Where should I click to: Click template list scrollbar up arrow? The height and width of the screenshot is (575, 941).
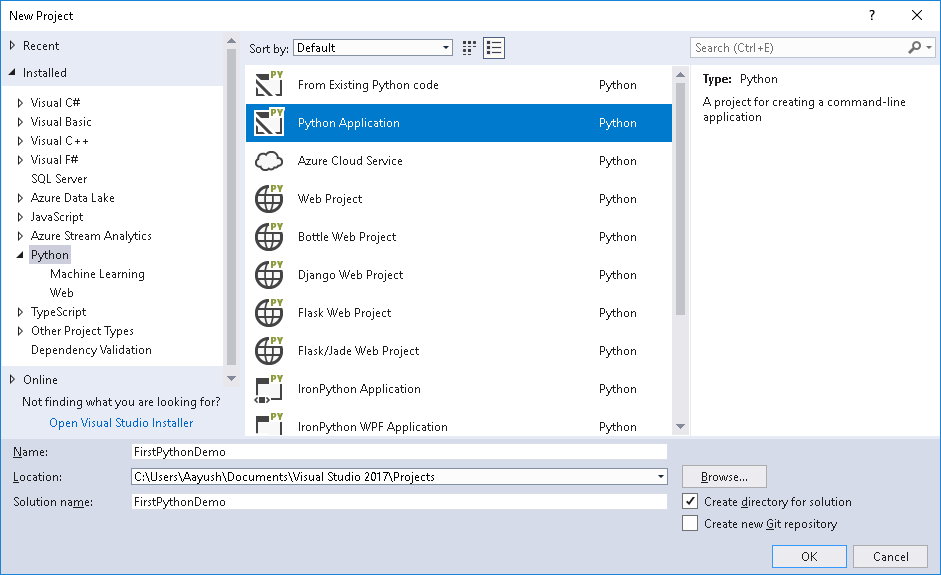tap(680, 75)
